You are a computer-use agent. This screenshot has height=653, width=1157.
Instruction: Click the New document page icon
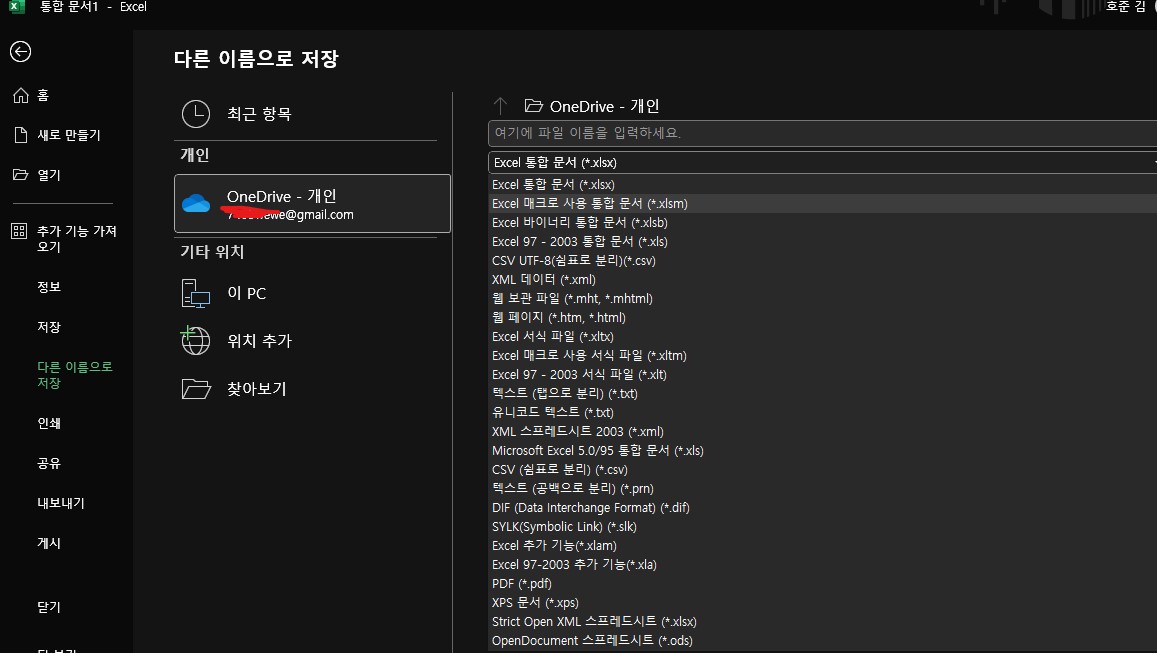pos(21,135)
